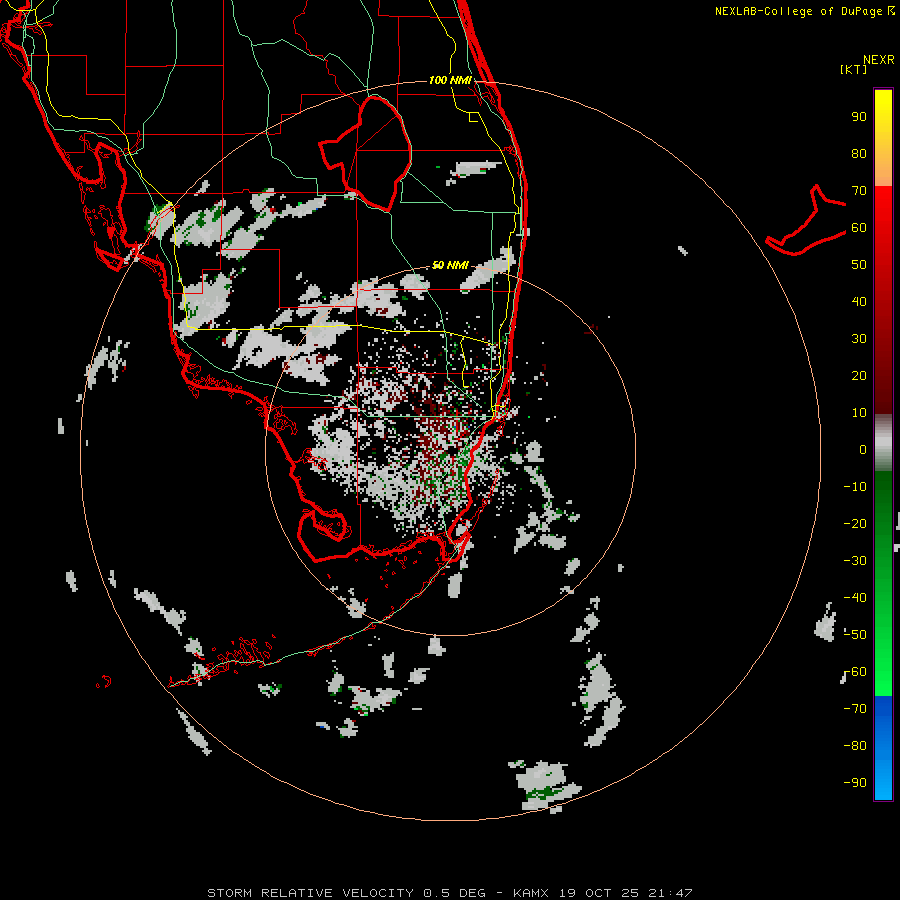Click the -30 value on velocity scale
Screen dimensions: 900x900
pyautogui.click(x=855, y=561)
